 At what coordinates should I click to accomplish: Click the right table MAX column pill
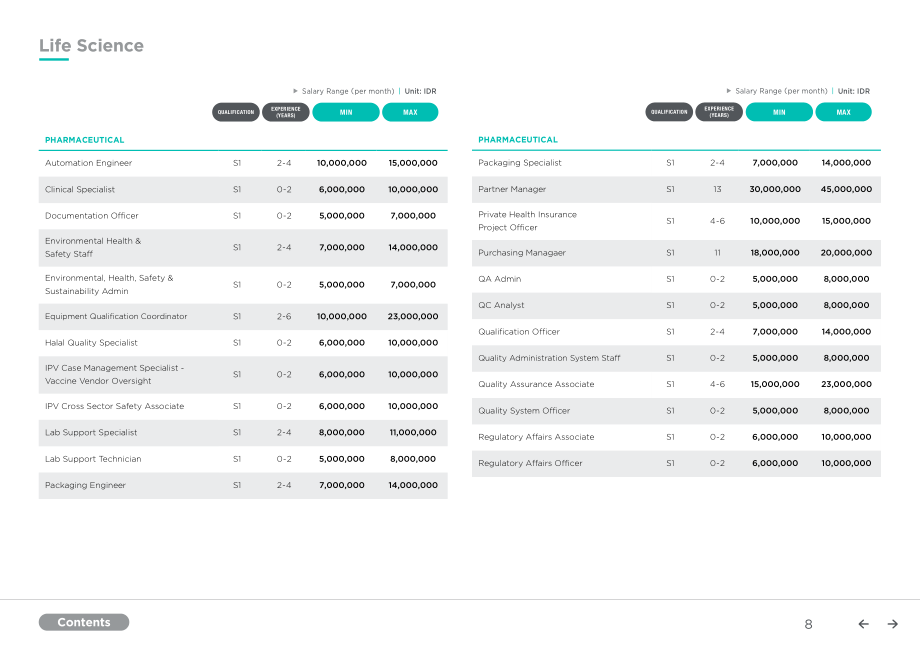[x=844, y=112]
